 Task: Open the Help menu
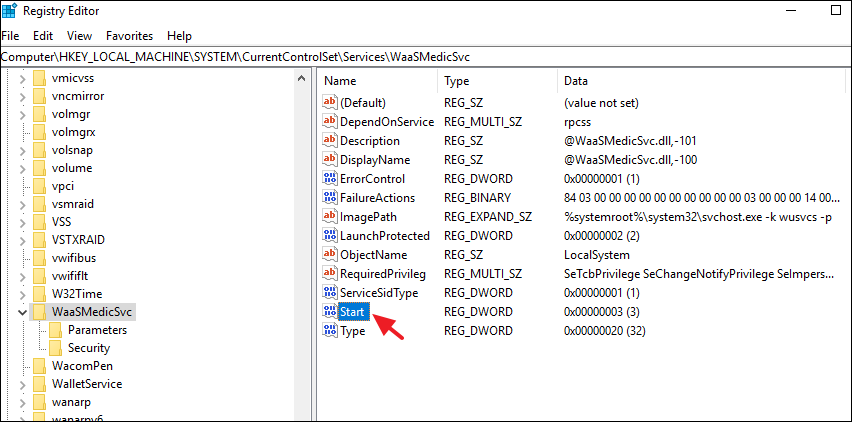pyautogui.click(x=179, y=36)
